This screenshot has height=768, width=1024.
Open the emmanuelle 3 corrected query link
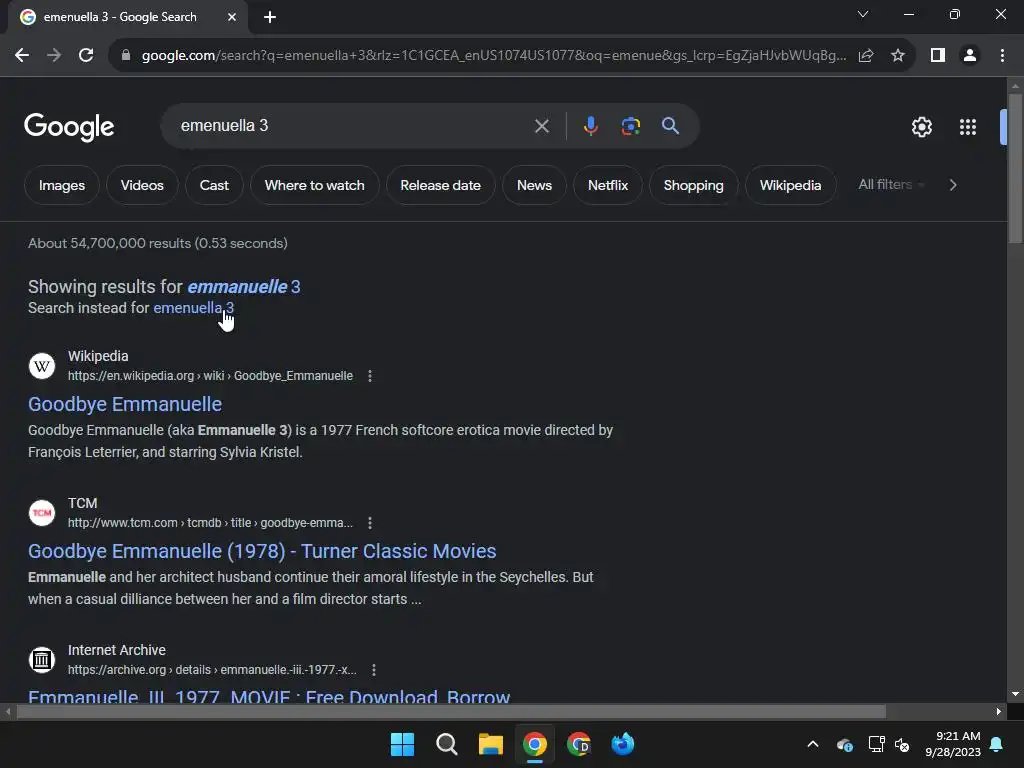tap(244, 287)
